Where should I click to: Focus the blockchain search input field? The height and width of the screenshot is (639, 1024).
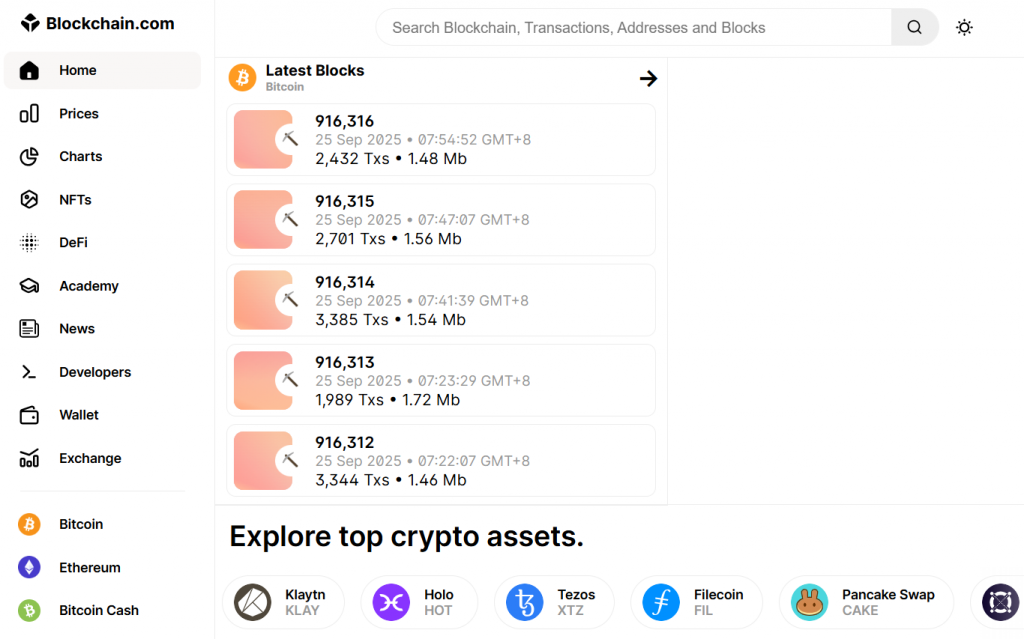click(633, 27)
